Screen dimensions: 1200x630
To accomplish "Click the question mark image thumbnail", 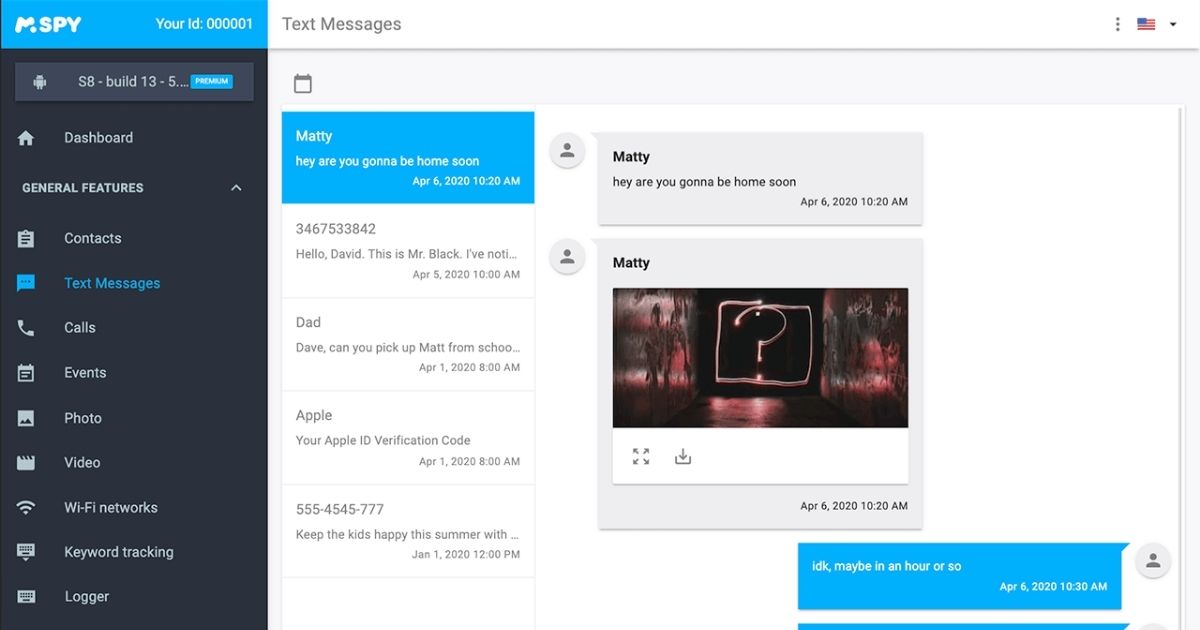I will (x=760, y=358).
